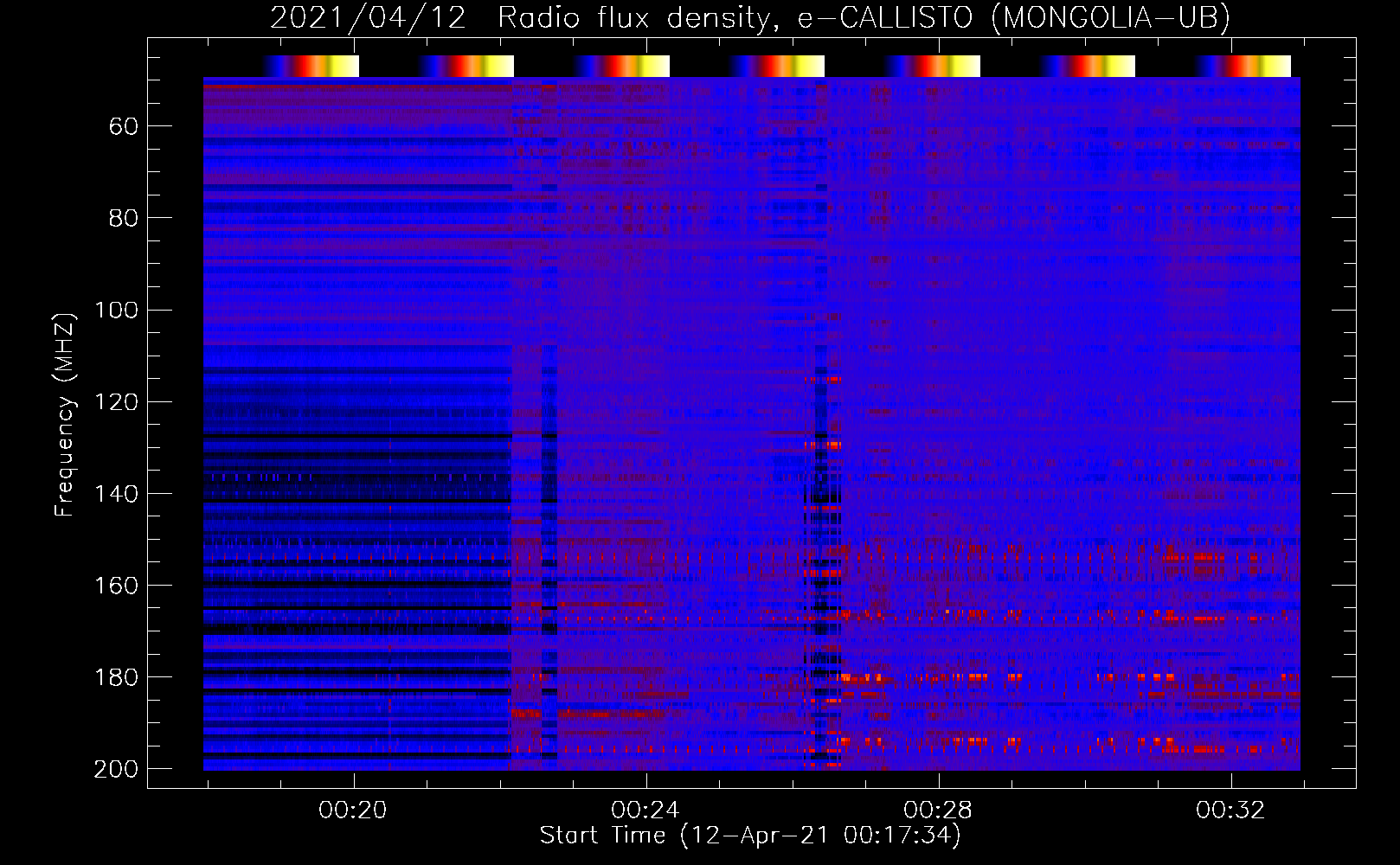
Task: Click the 100 MHz frequency tick label
Action: pyautogui.click(x=116, y=311)
